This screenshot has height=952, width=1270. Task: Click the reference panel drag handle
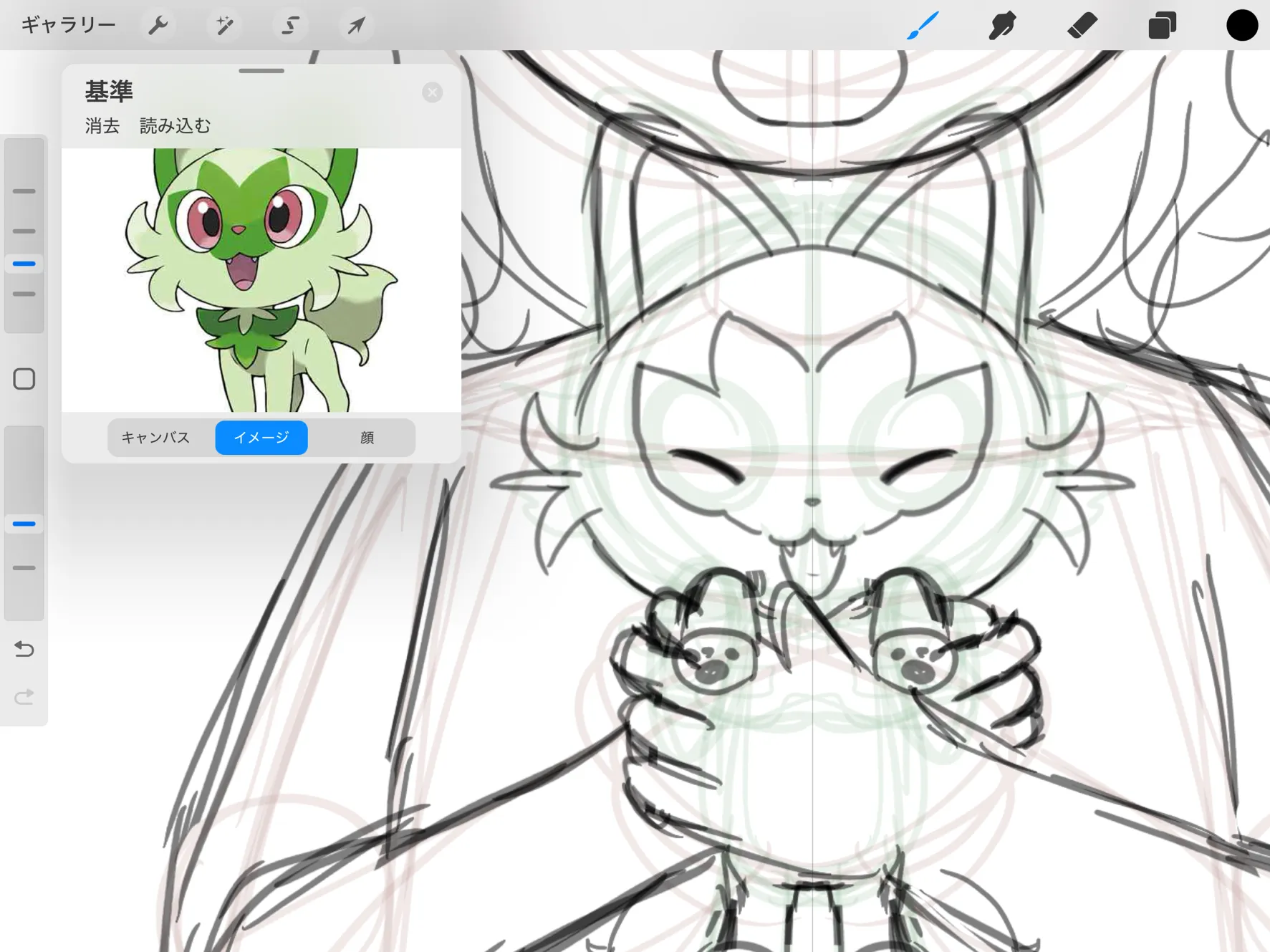261,71
